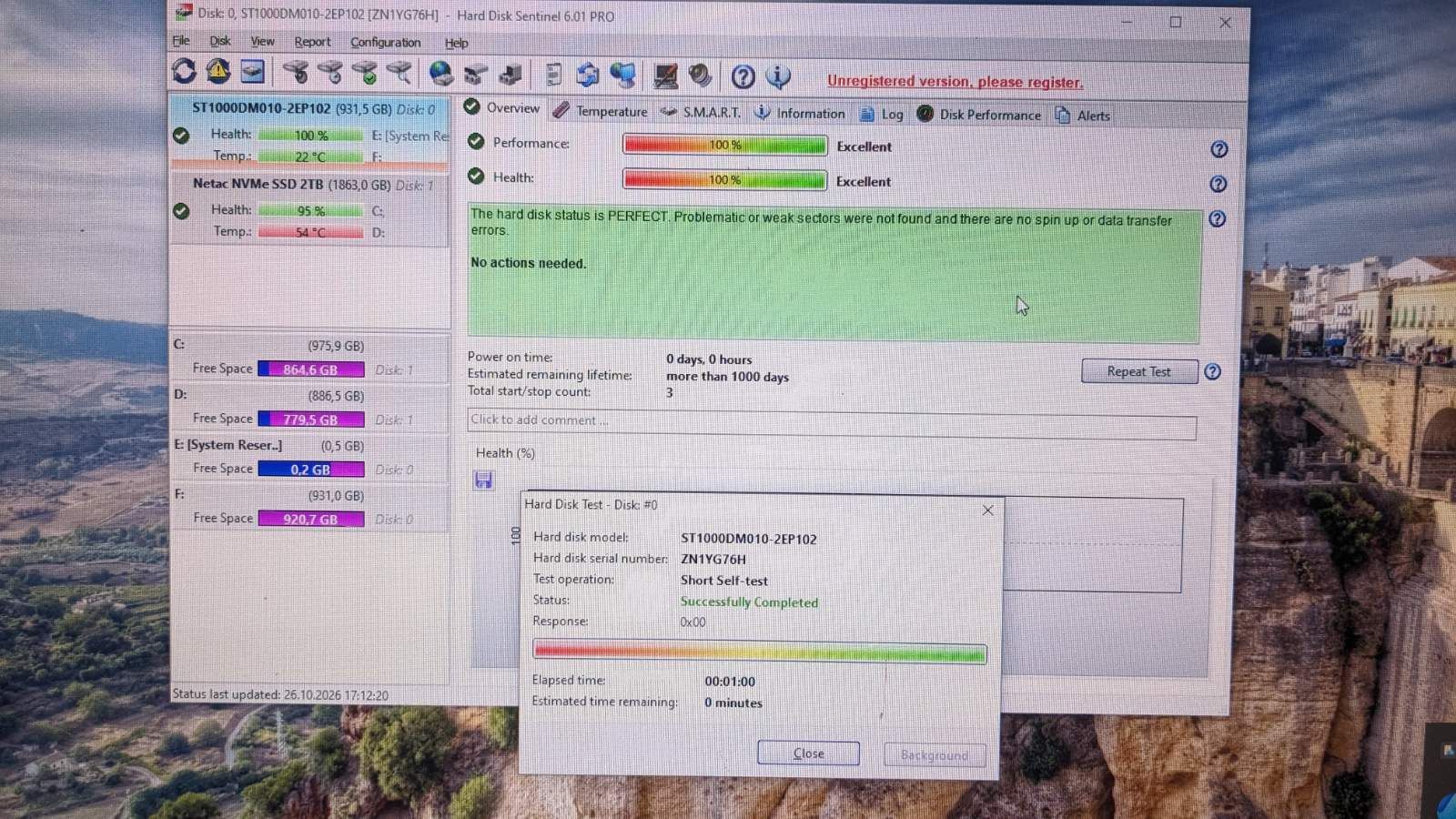Click the globe and monitor toolbar icon
Viewport: 1456px width, 819px height.
click(623, 75)
